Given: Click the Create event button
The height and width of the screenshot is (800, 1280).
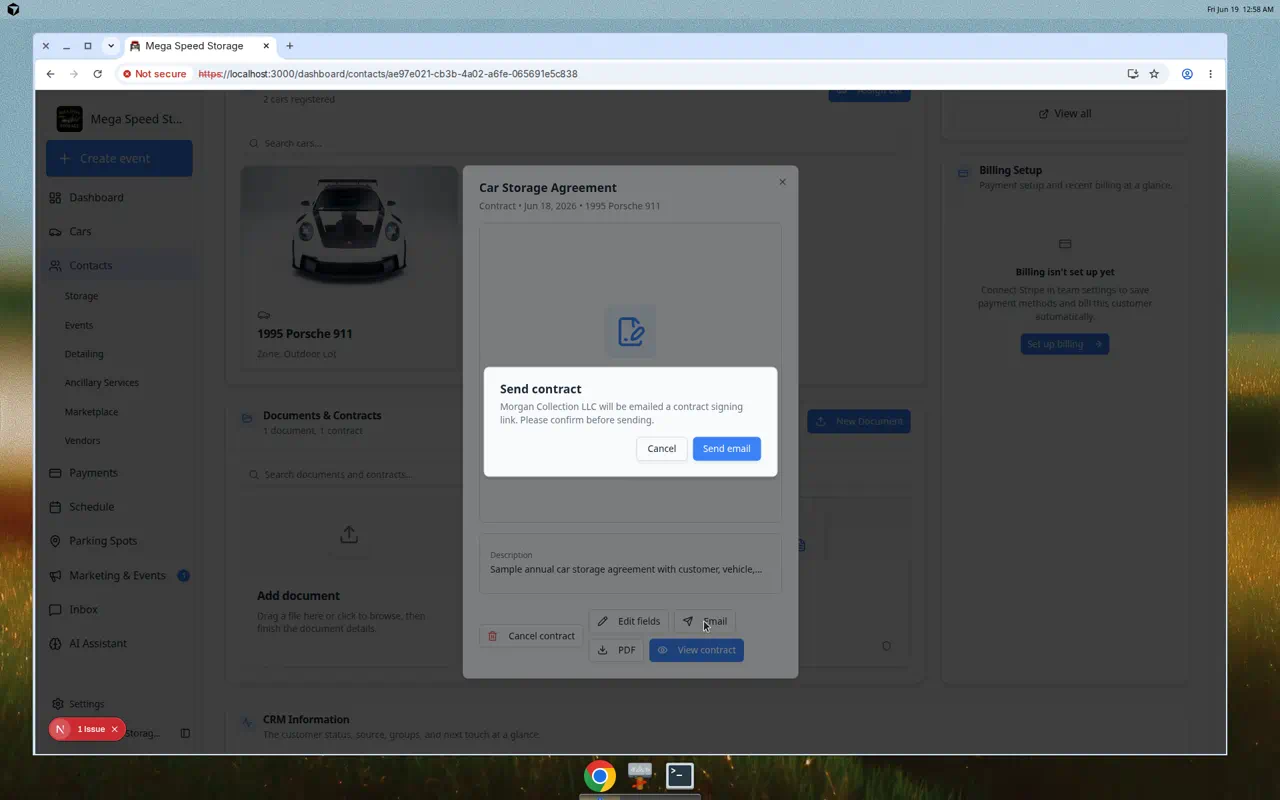Looking at the screenshot, I should tap(119, 158).
